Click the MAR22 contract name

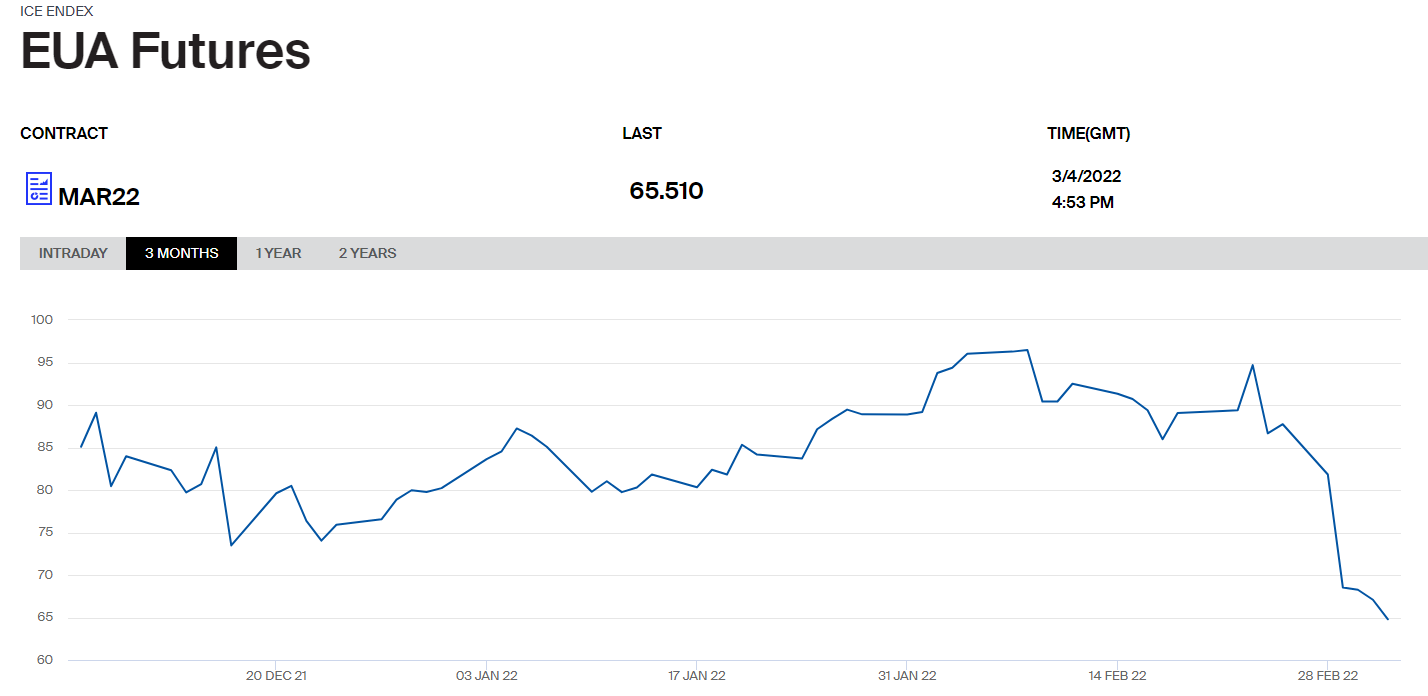(x=99, y=197)
